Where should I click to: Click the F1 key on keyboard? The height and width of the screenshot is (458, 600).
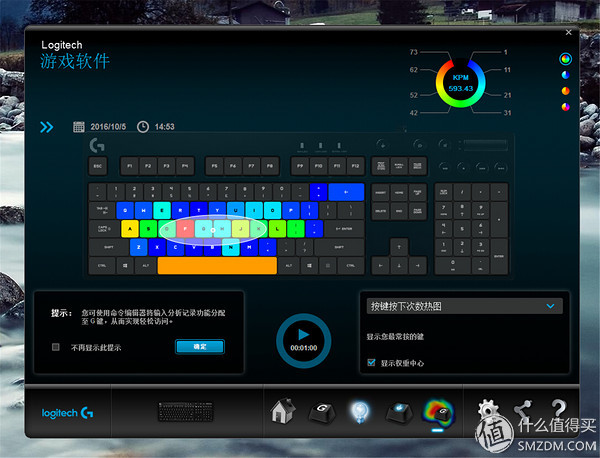click(130, 166)
